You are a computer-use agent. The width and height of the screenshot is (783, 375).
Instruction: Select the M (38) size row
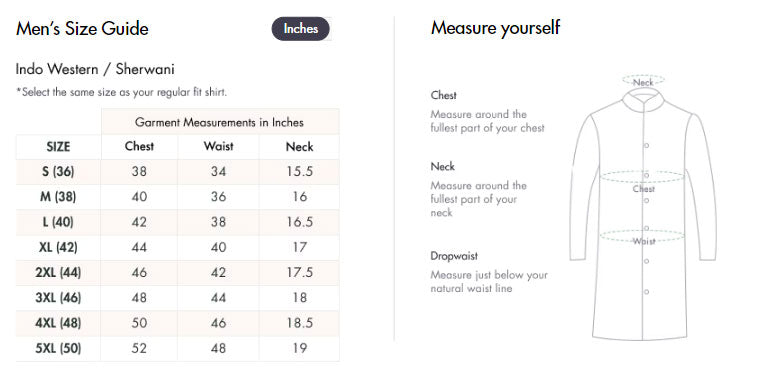pos(177,197)
